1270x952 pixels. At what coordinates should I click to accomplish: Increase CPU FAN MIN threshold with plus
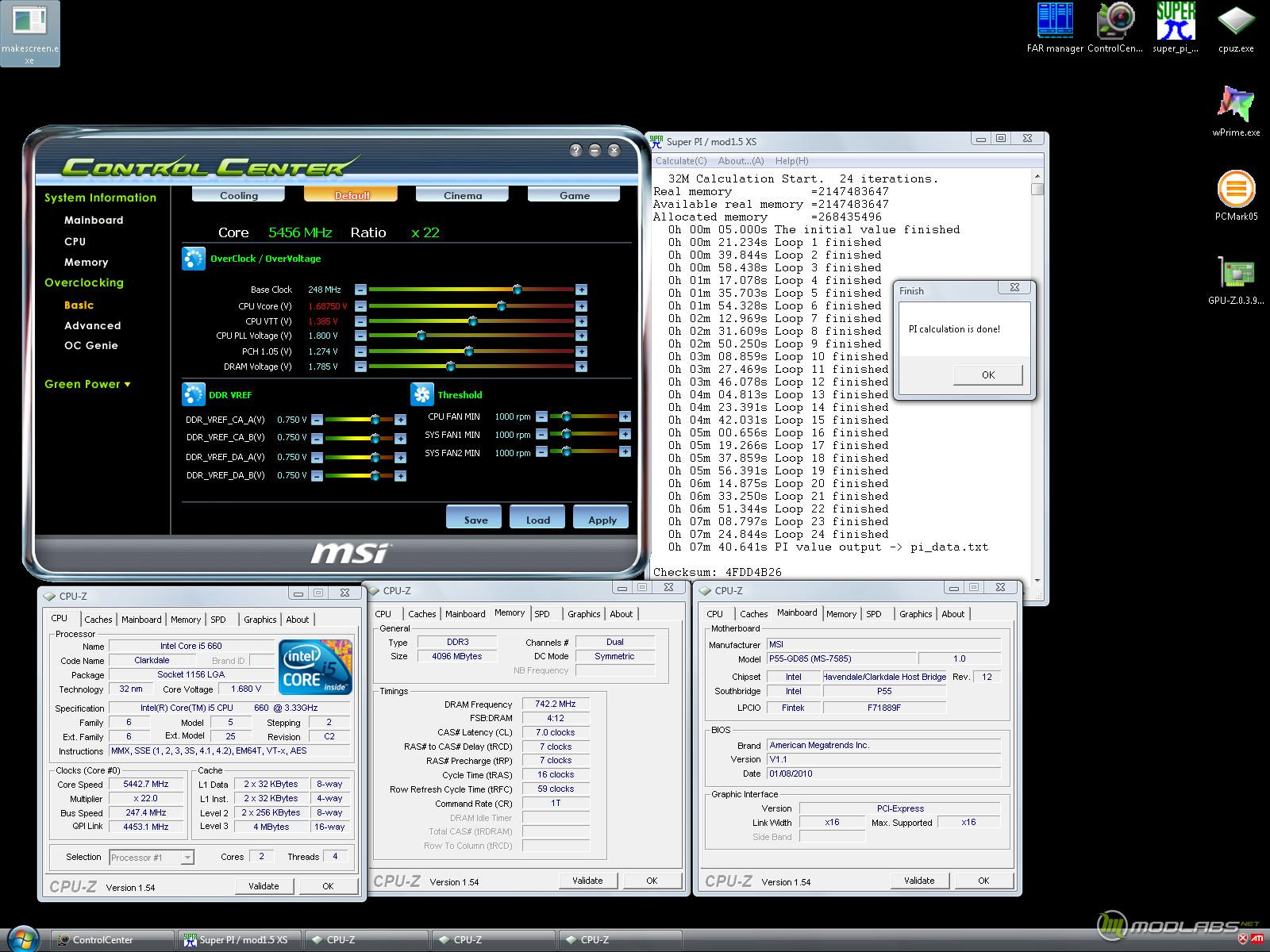pyautogui.click(x=625, y=416)
